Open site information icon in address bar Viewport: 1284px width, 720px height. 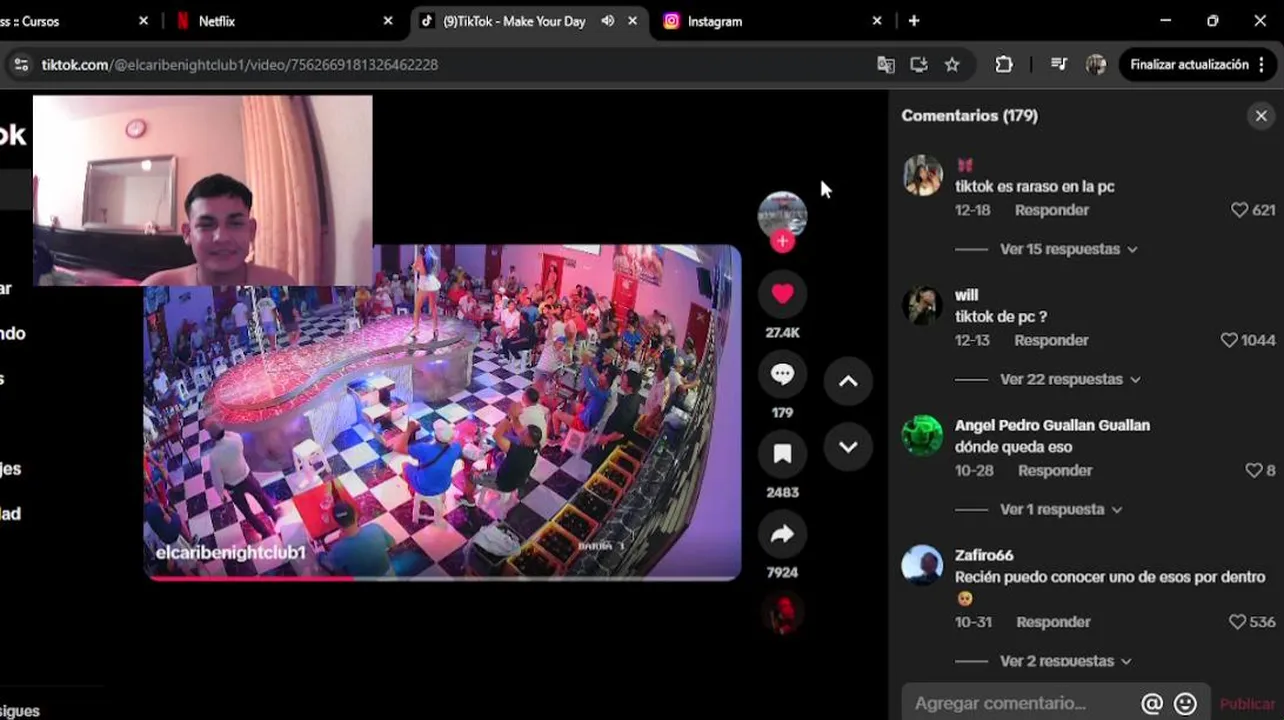pos(20,65)
